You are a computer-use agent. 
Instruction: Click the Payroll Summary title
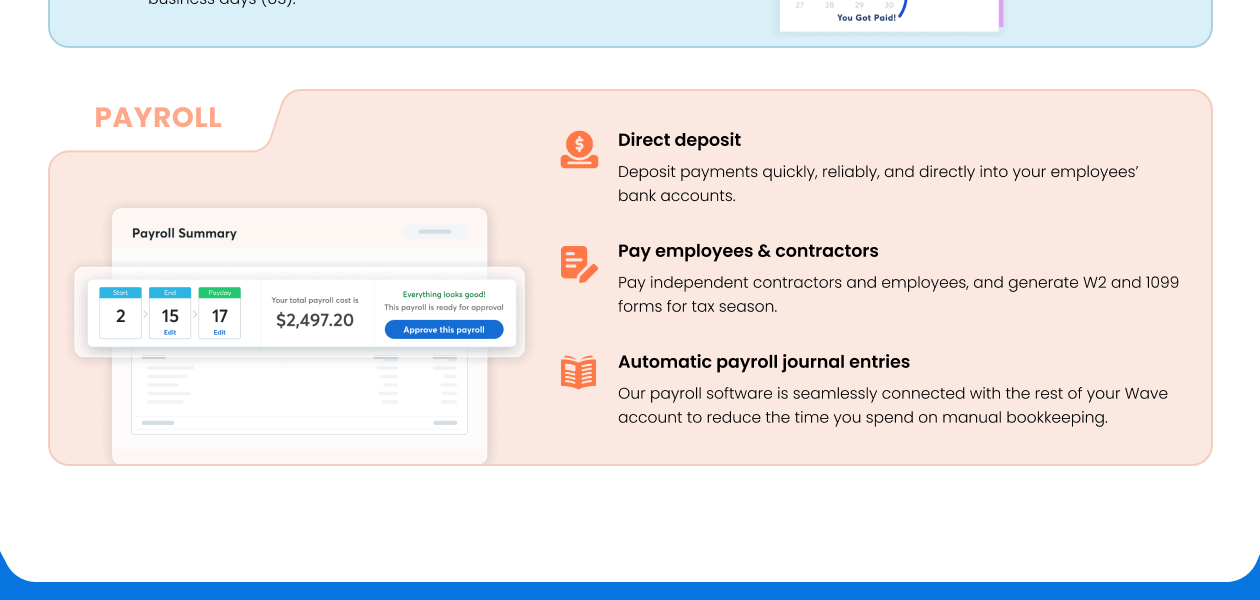click(184, 233)
